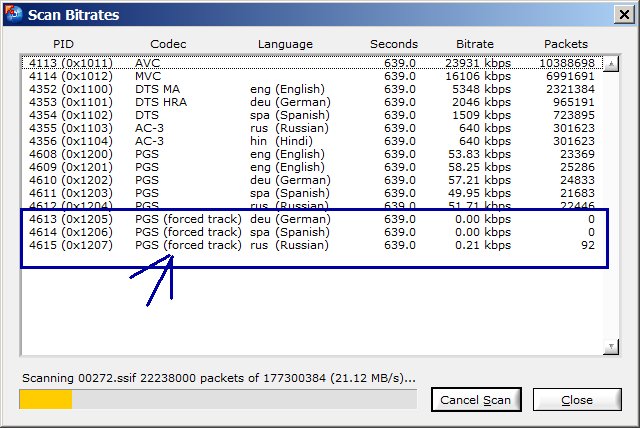Click the application icon in title bar
Screen dimensions: 640x428
pos(13,14)
